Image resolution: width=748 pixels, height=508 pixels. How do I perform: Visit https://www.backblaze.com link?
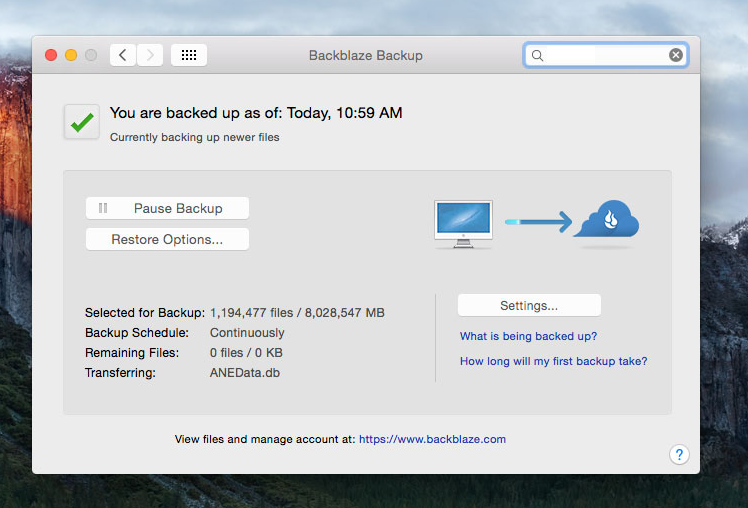[x=432, y=439]
